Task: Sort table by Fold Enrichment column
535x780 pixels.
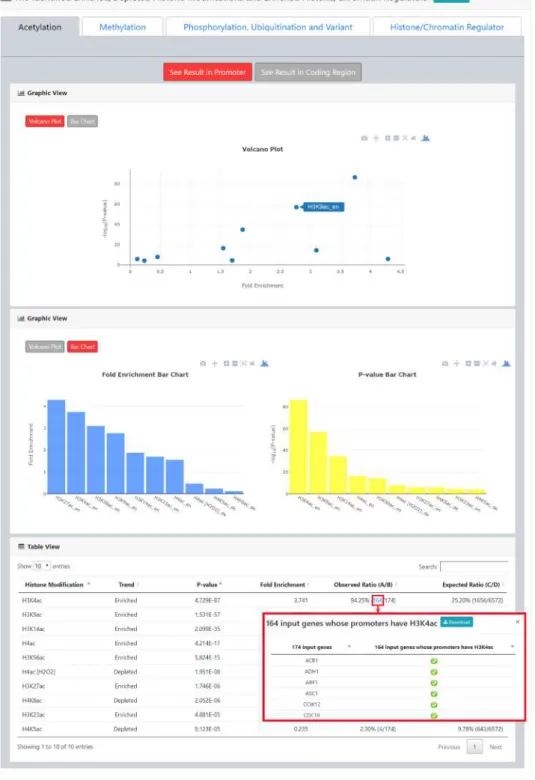Action: (x=283, y=585)
